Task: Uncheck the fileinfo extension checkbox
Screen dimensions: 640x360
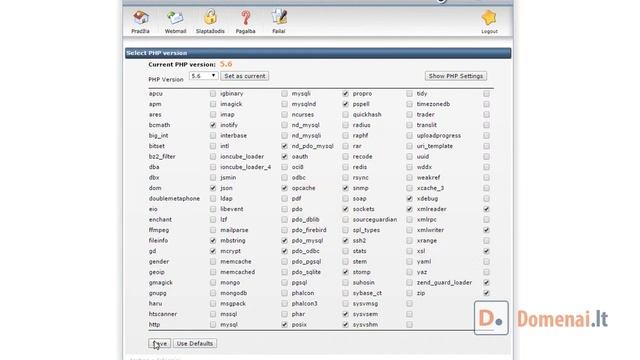Action: pos(213,240)
